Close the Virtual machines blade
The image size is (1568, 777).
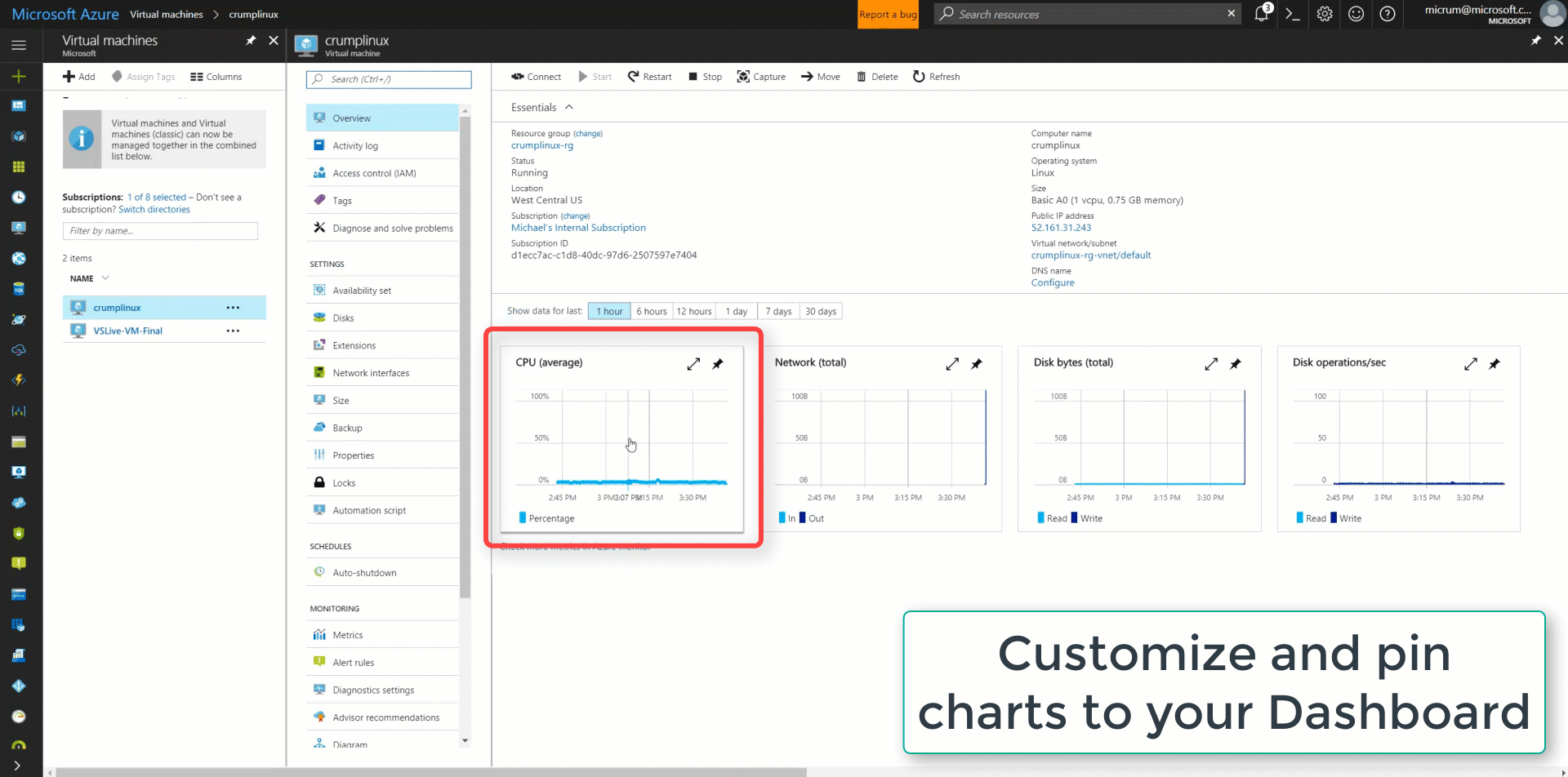click(274, 40)
